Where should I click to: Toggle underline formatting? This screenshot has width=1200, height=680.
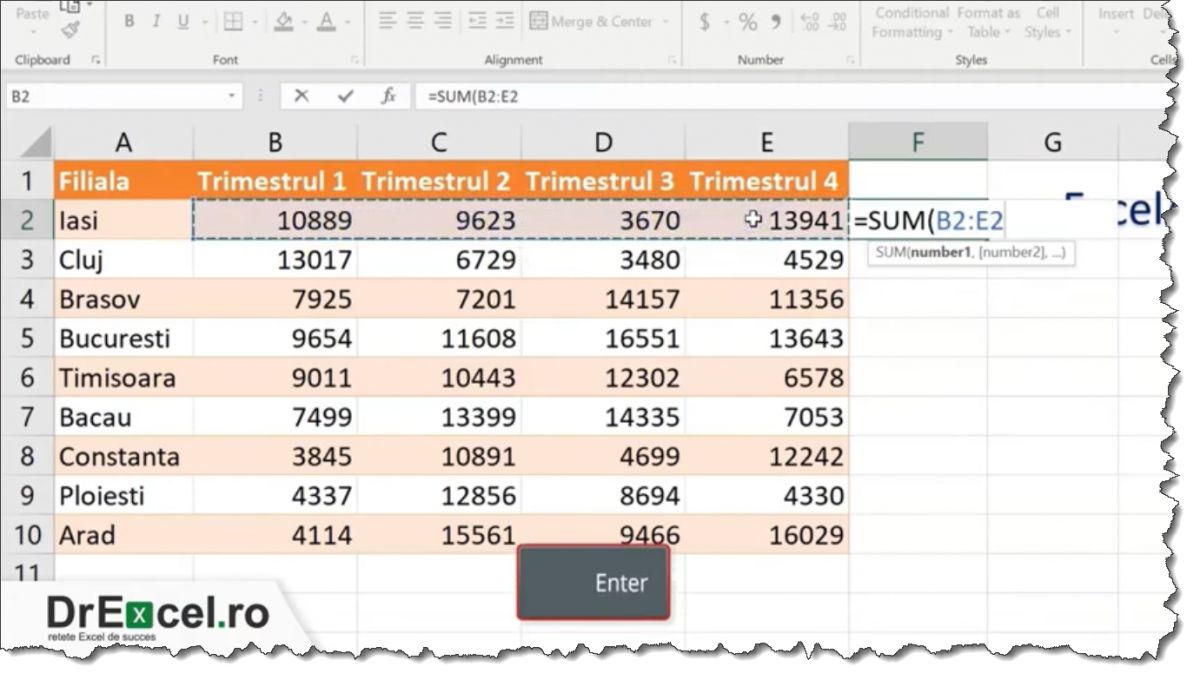[182, 20]
